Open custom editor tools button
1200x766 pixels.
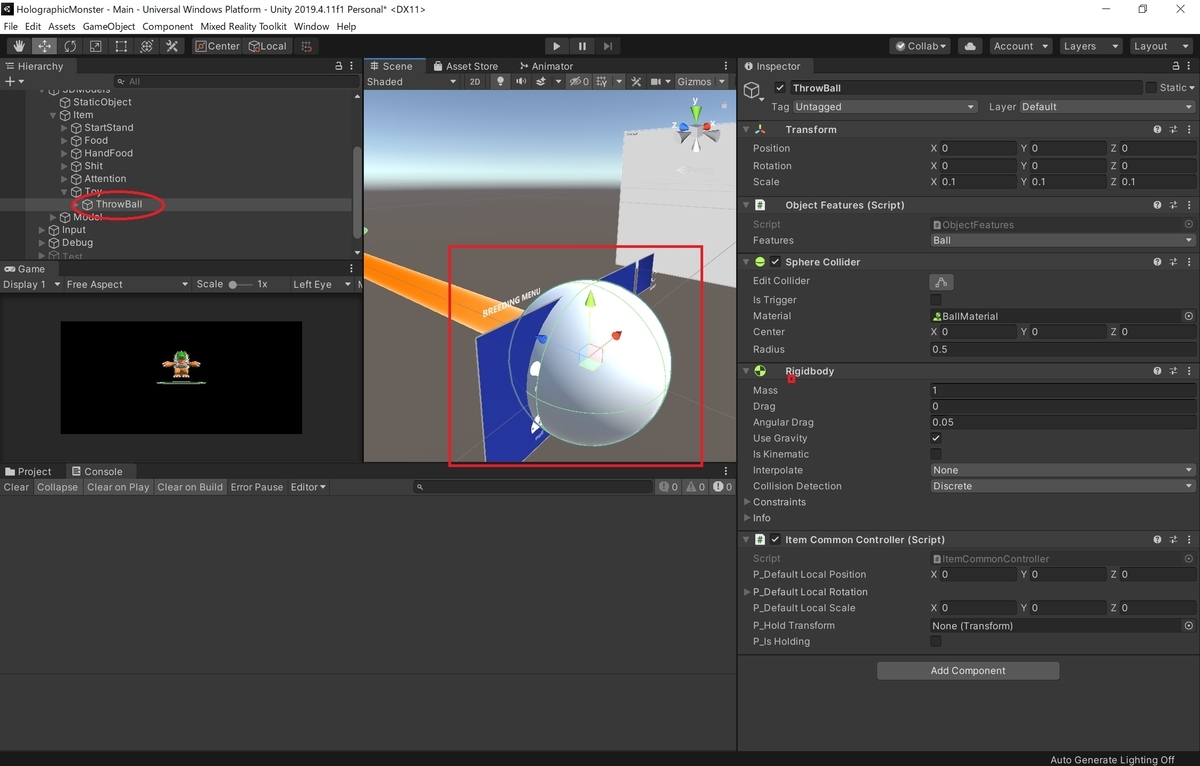tap(172, 46)
